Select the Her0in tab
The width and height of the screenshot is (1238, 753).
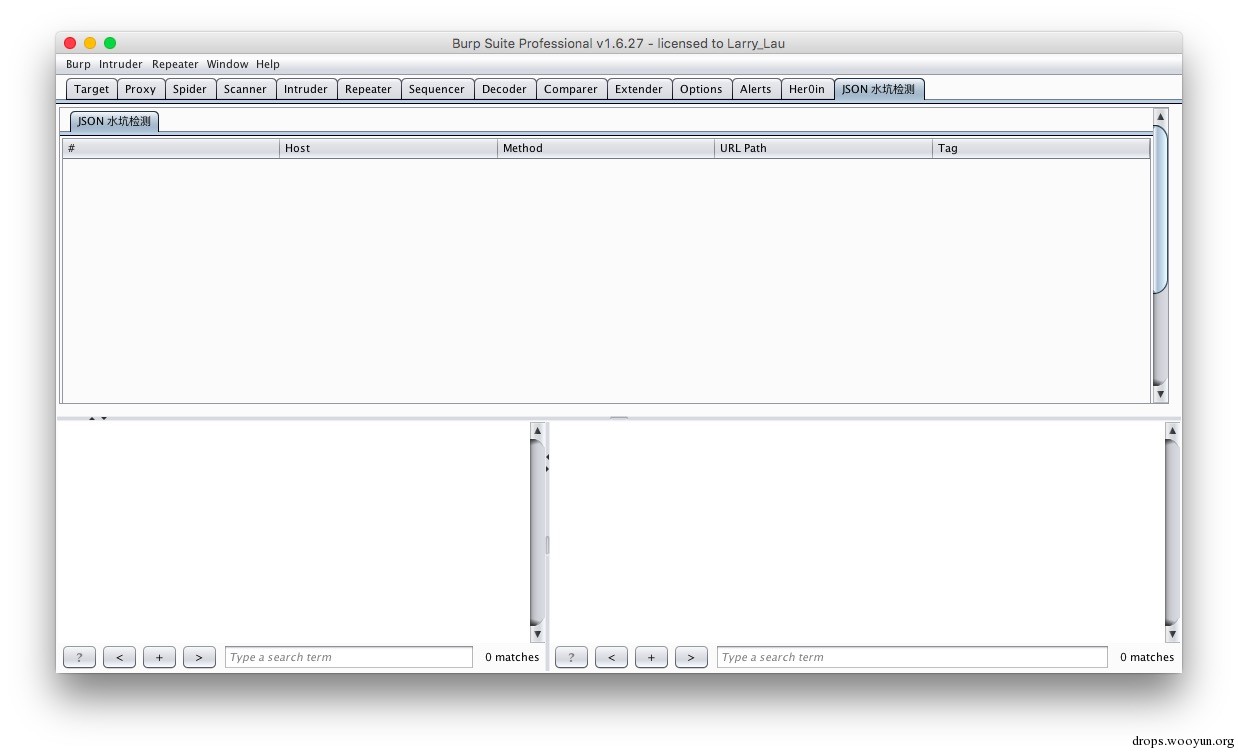(x=807, y=89)
